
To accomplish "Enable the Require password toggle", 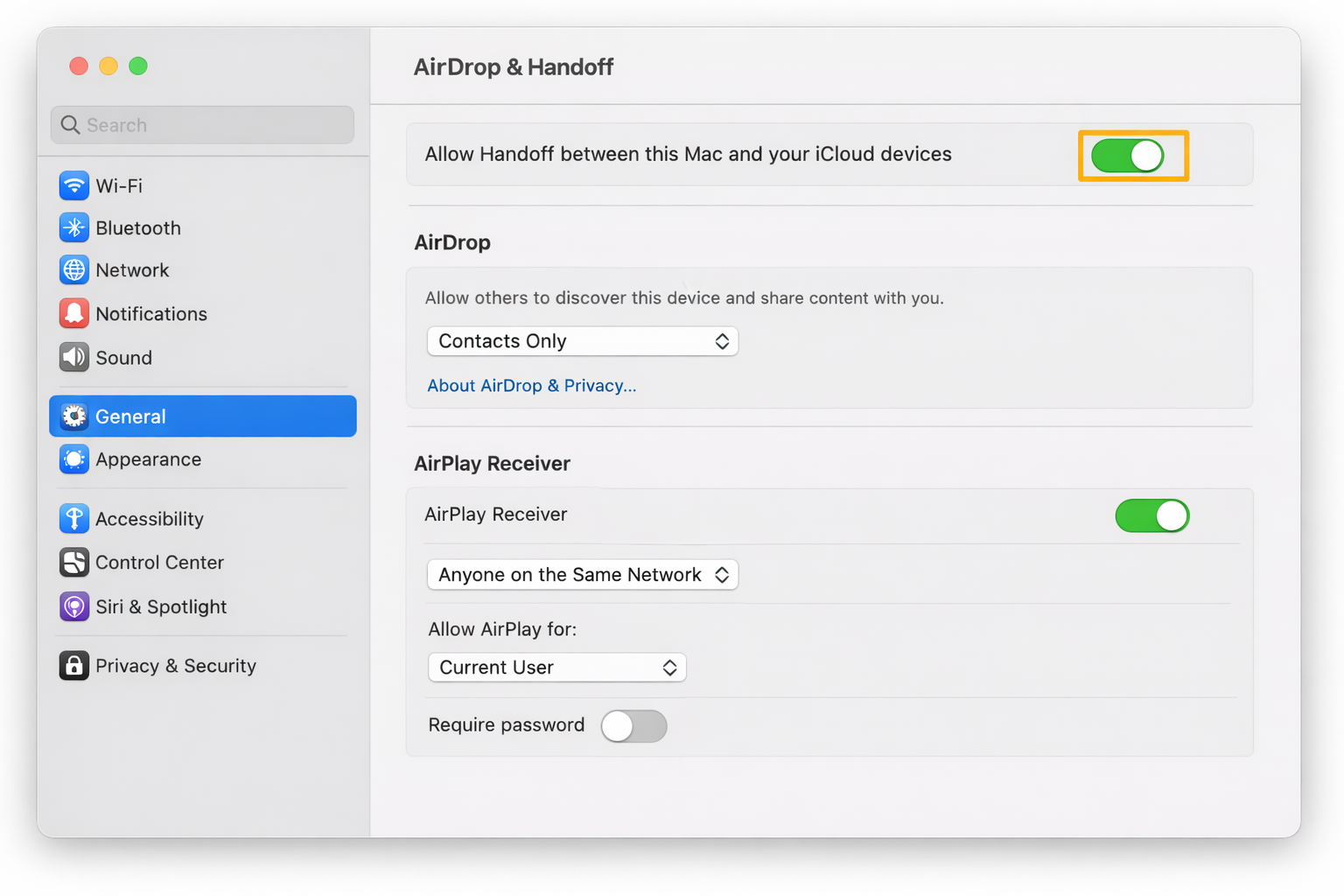I will pyautogui.click(x=634, y=726).
